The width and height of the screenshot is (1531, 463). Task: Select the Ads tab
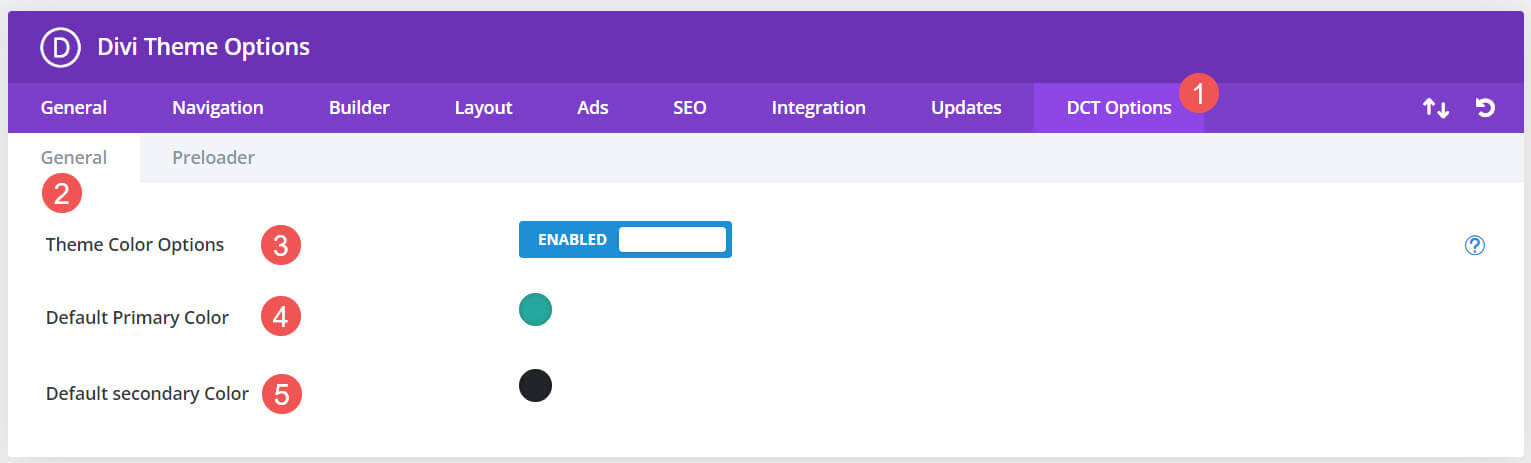[x=593, y=108]
